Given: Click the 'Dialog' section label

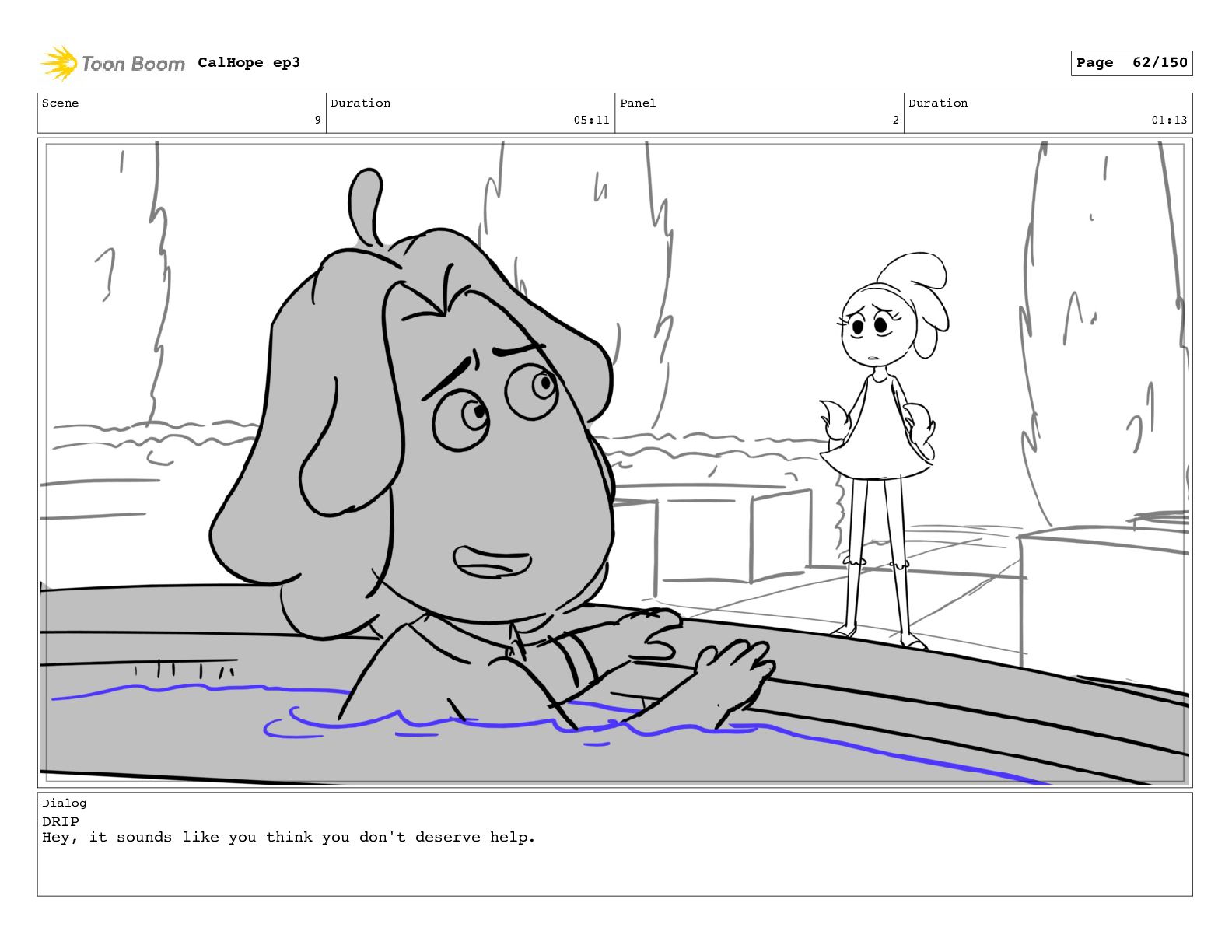Looking at the screenshot, I should 65,803.
